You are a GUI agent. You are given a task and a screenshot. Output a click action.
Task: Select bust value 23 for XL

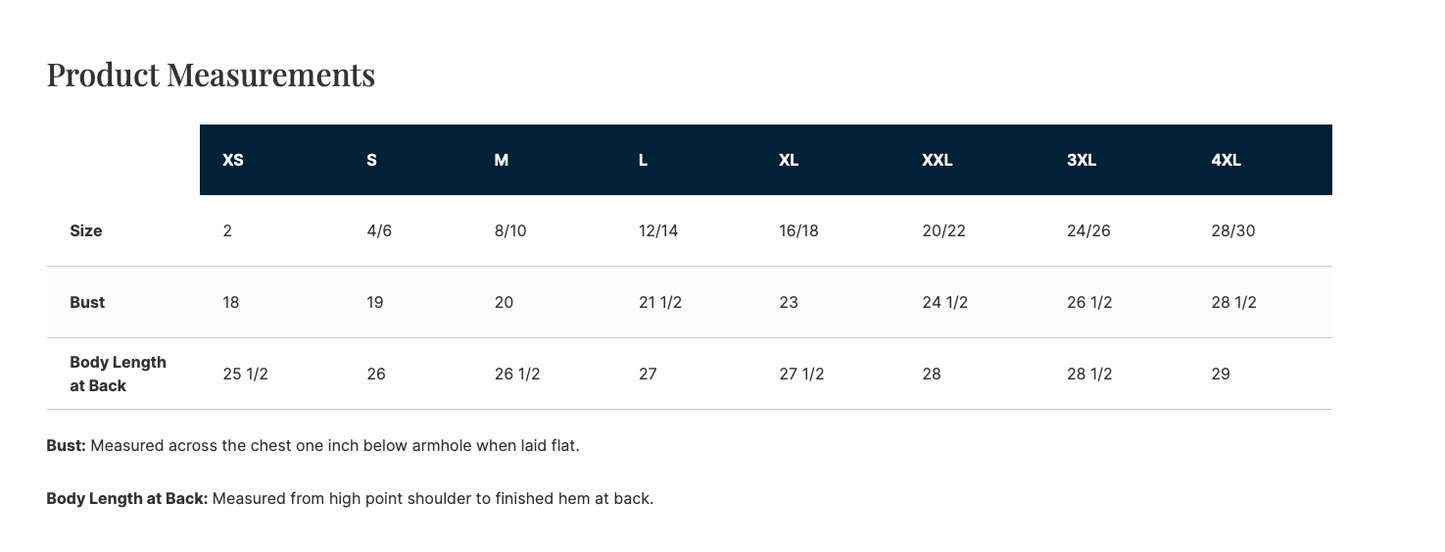(x=789, y=302)
